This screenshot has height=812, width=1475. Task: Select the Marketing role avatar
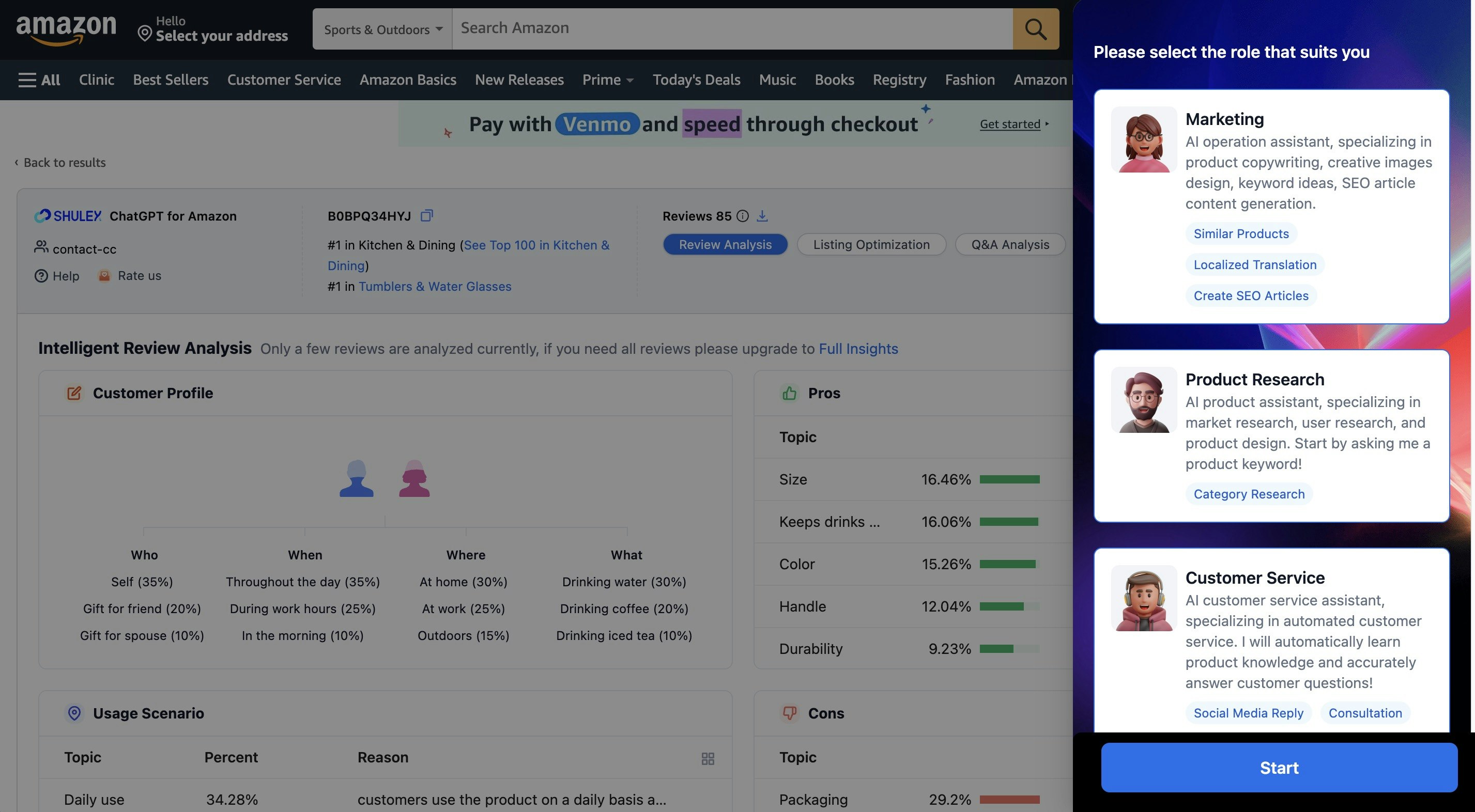click(1144, 139)
